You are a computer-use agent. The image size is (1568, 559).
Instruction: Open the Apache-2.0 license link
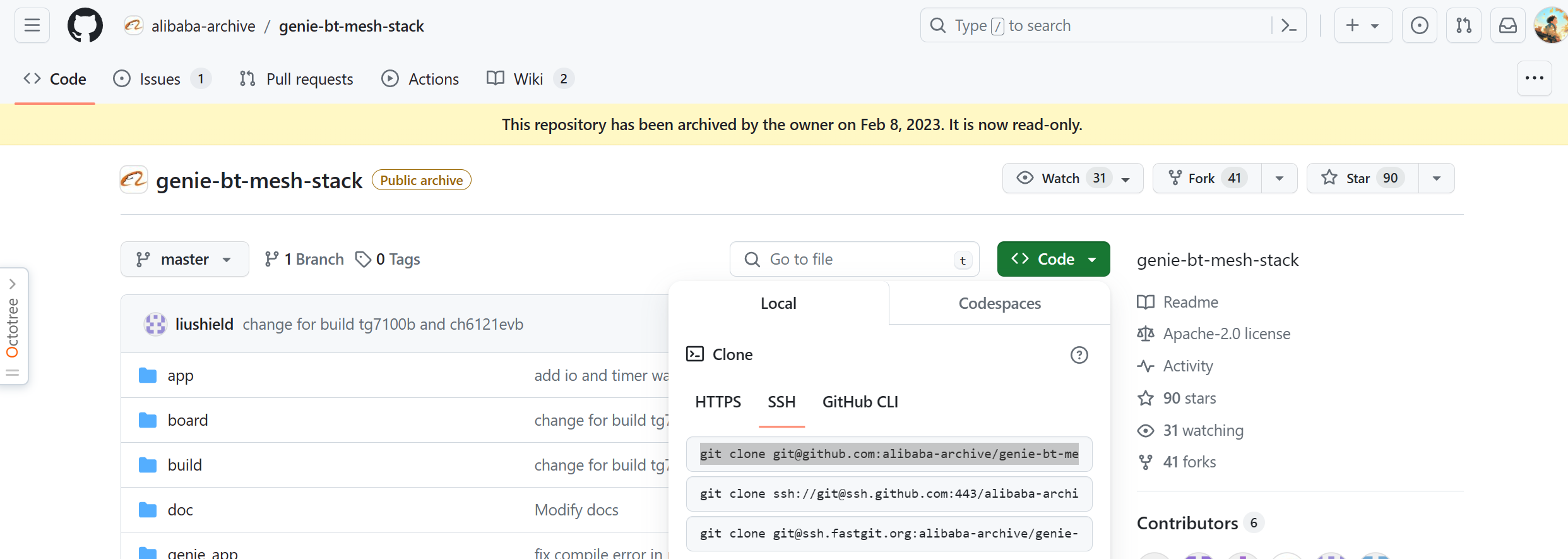[x=1226, y=334]
